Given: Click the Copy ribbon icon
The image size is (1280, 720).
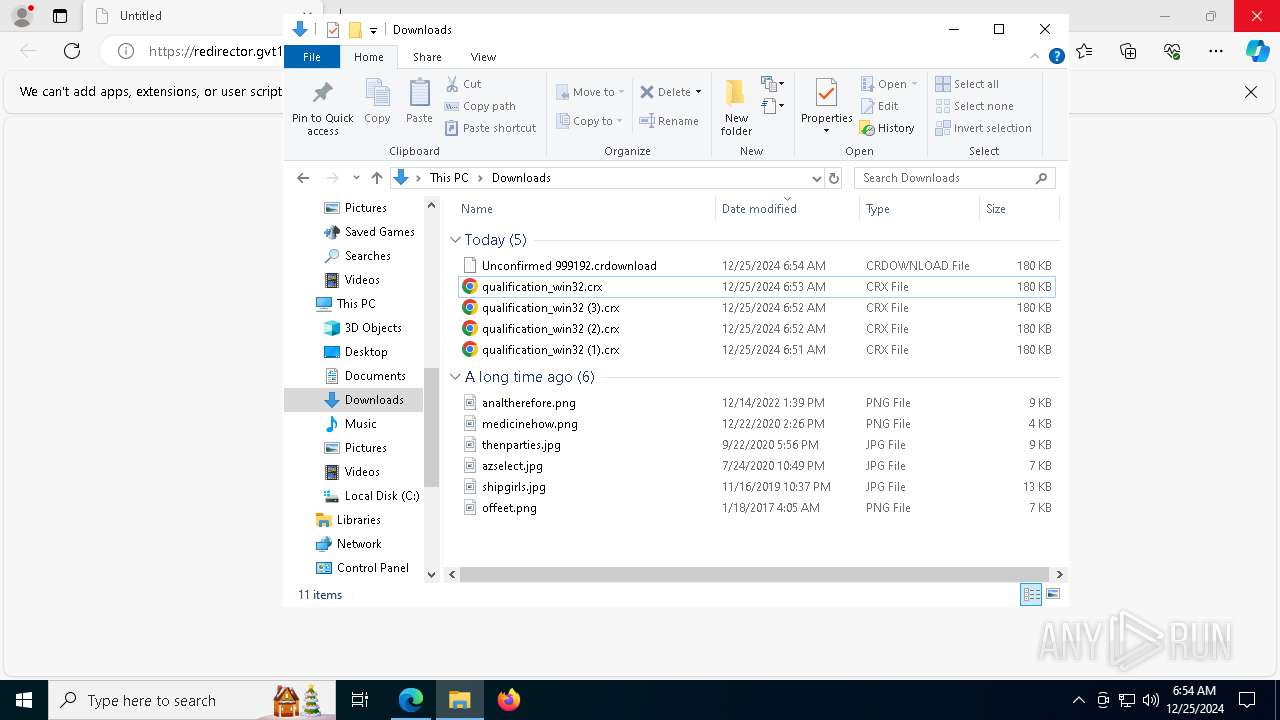Looking at the screenshot, I should [x=377, y=101].
